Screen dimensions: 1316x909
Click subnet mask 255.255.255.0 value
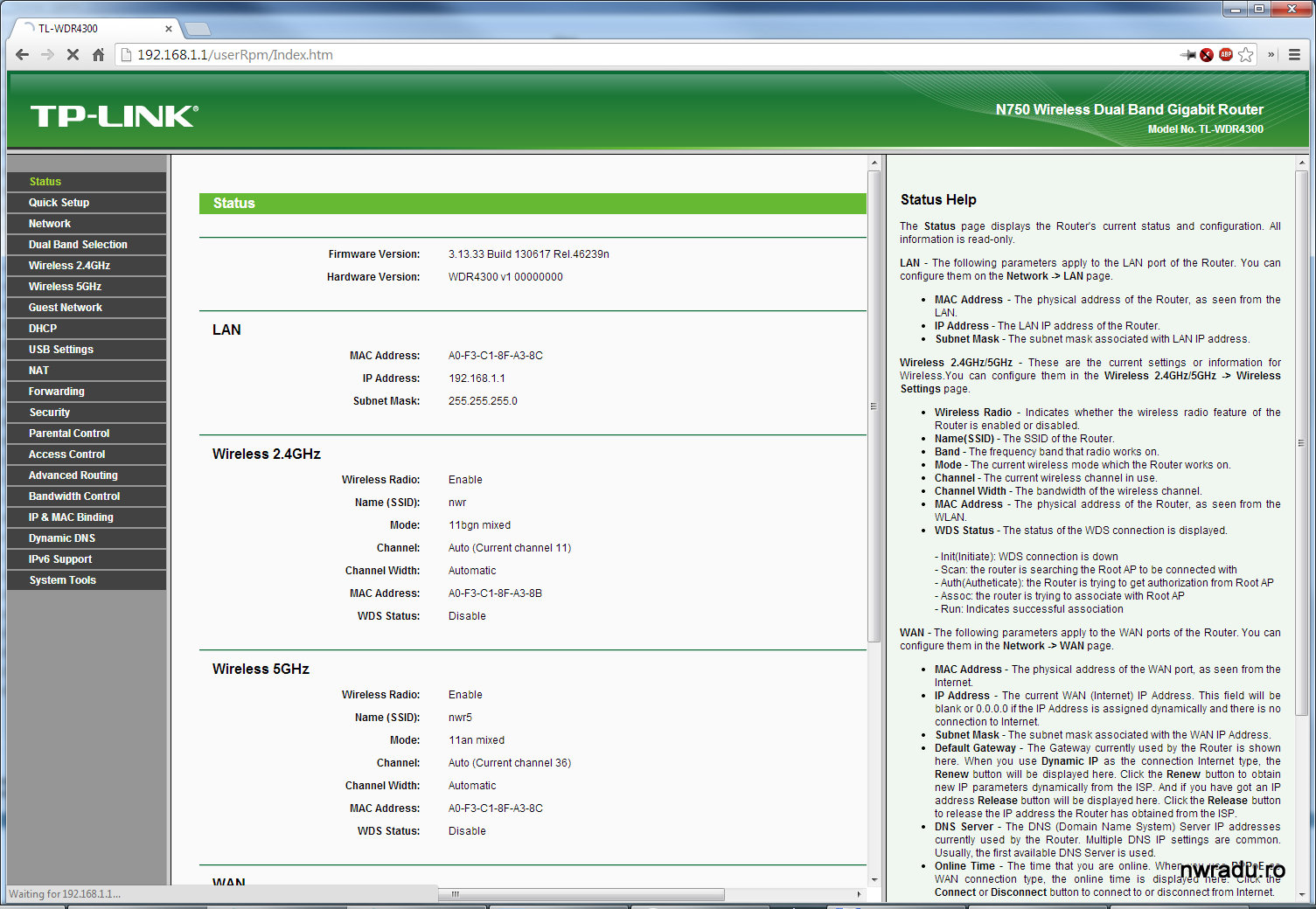pyautogui.click(x=483, y=401)
